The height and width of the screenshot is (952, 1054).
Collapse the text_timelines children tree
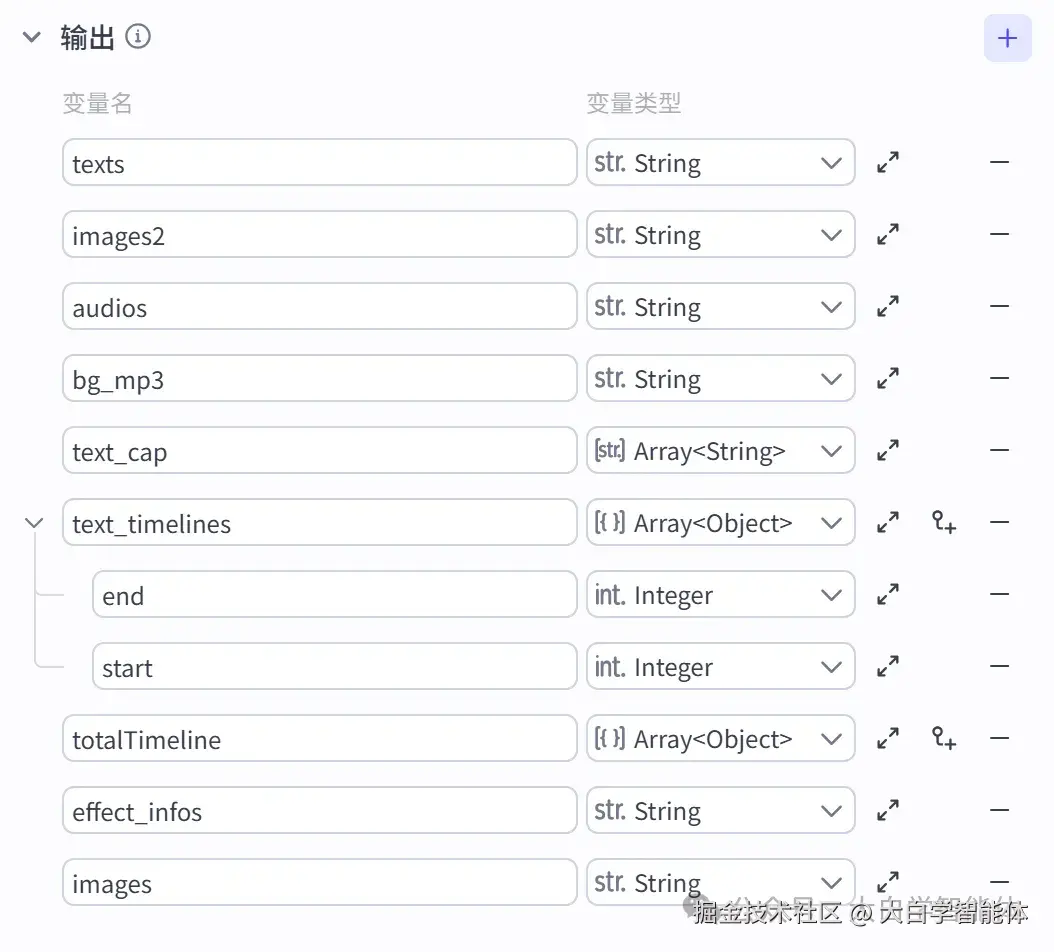34,522
